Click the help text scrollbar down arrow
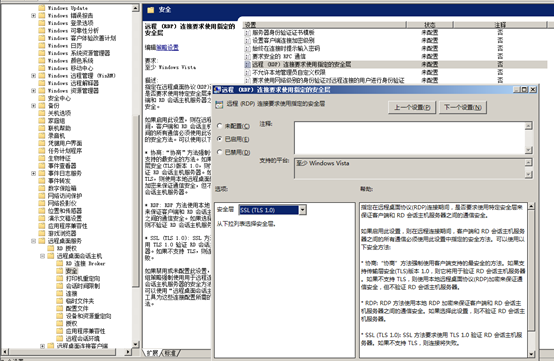554x361 pixels. pos(531,354)
